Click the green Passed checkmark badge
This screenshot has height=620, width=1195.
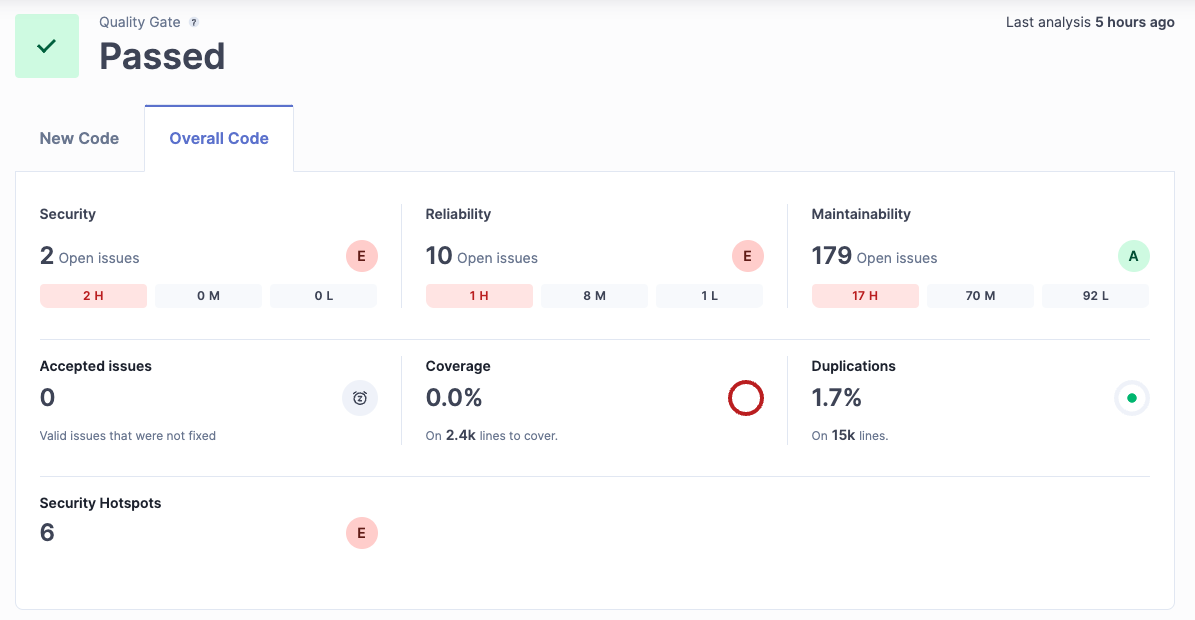(x=47, y=46)
